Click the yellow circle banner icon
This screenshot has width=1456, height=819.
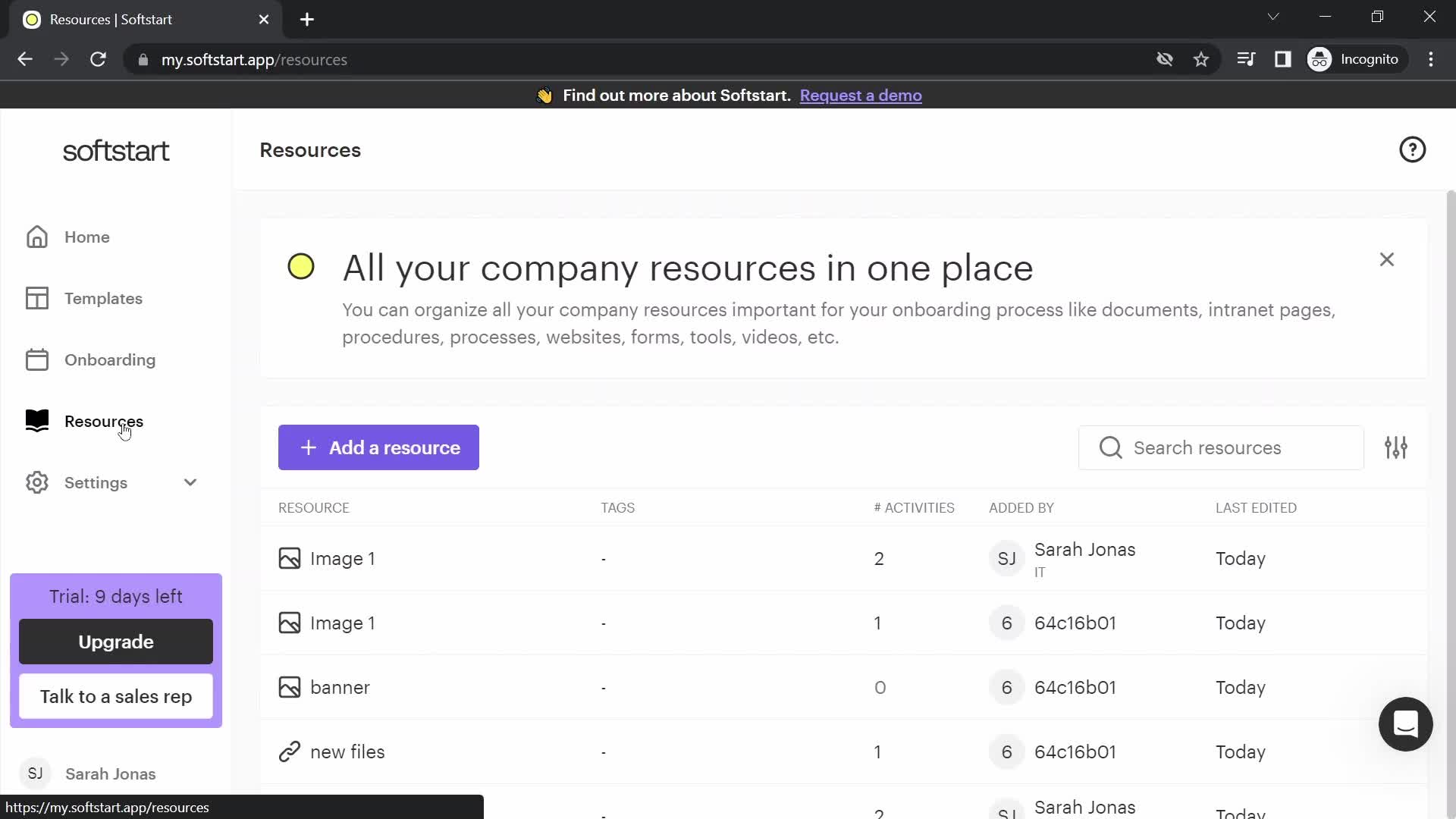[301, 266]
